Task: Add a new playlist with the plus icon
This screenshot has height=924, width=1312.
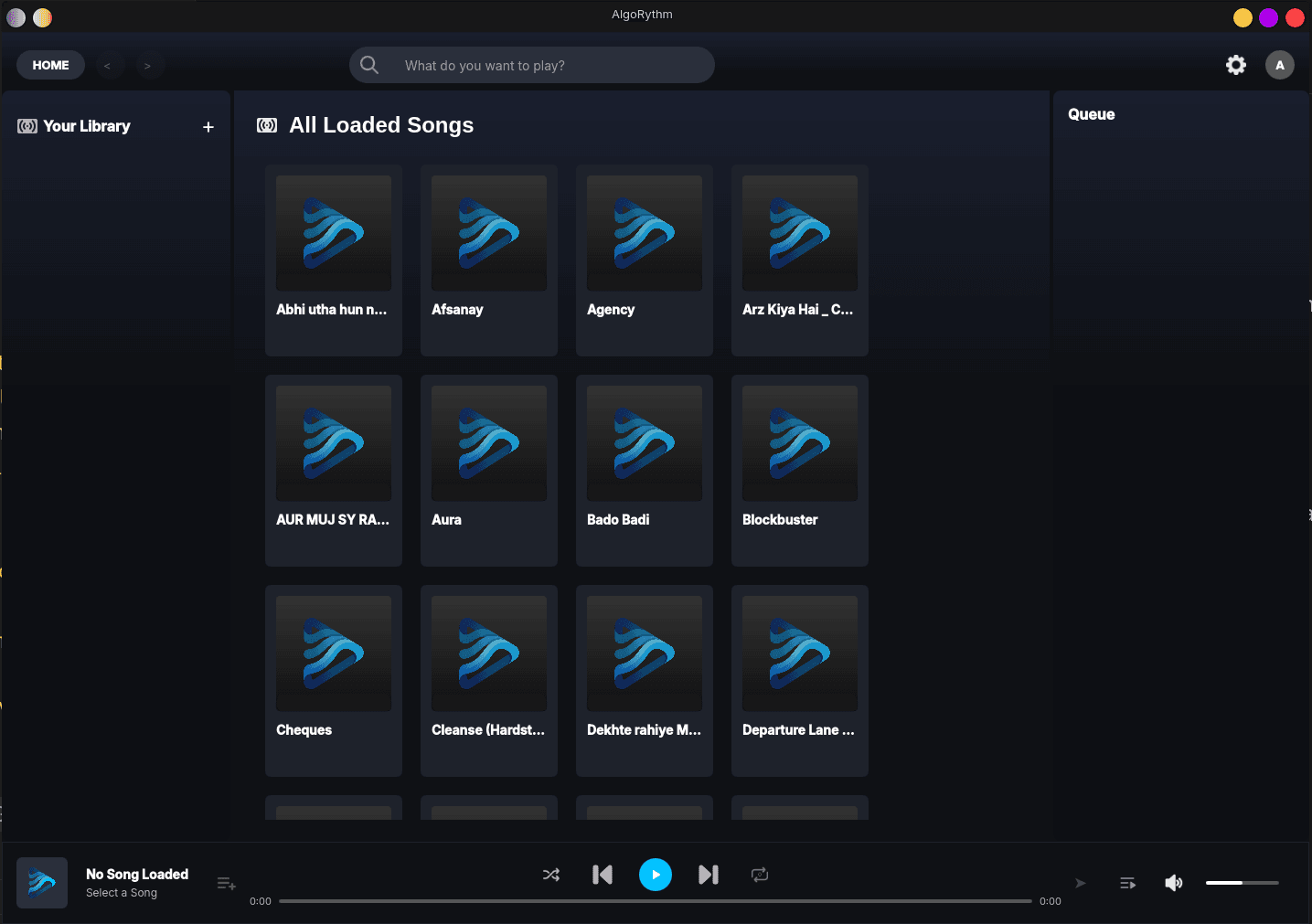Action: point(208,127)
